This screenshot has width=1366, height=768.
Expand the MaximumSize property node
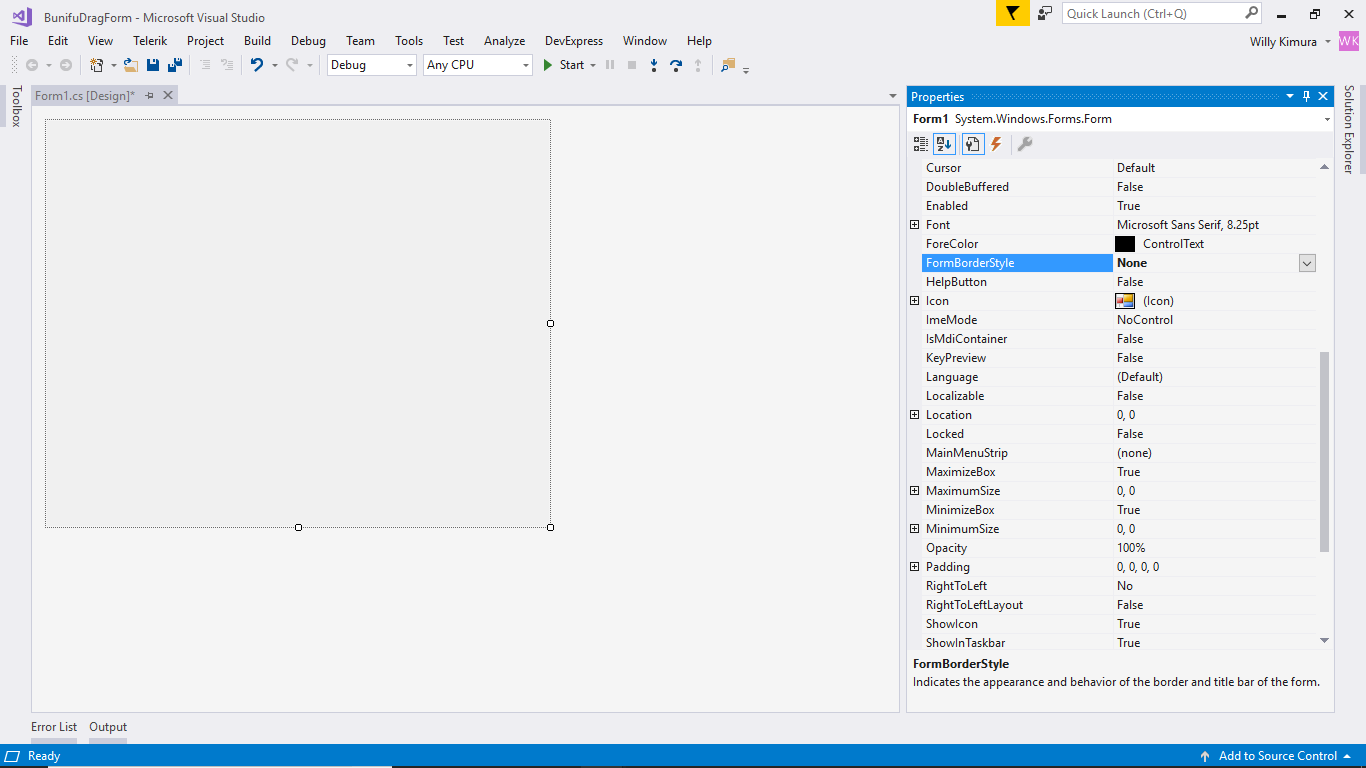[x=914, y=490]
